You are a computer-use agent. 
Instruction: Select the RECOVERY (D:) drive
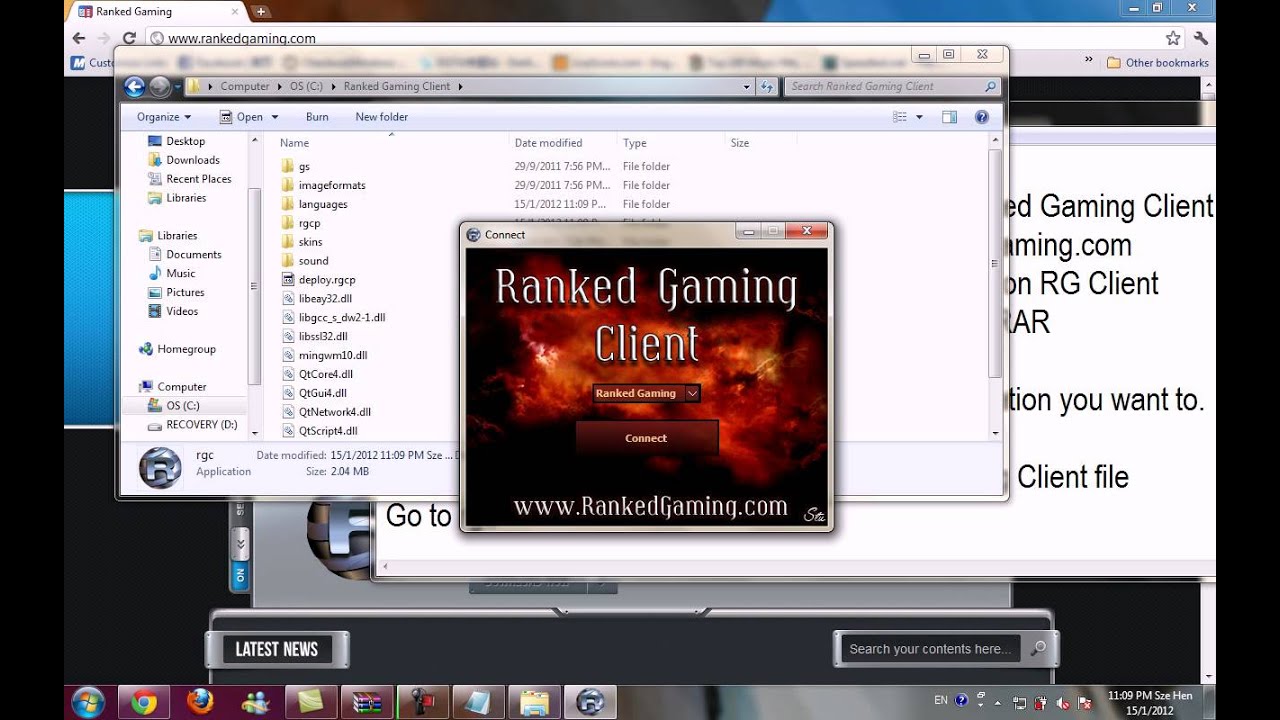coord(192,424)
